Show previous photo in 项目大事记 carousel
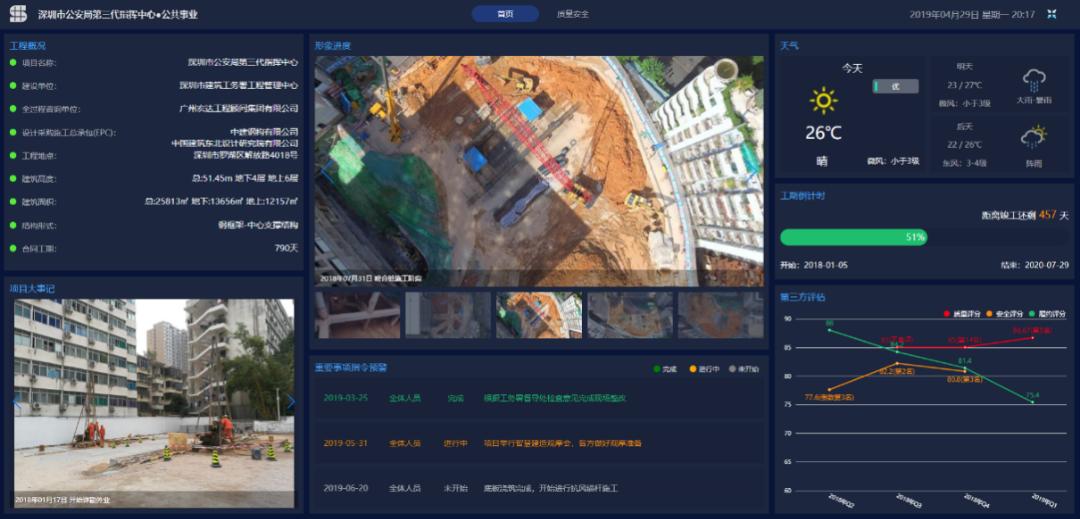1080x519 pixels. point(17,402)
